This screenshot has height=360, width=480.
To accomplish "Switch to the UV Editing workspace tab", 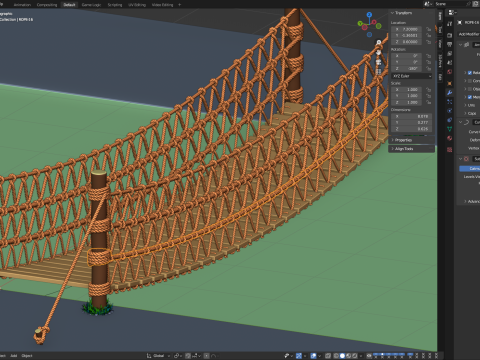I will (x=137, y=5).
